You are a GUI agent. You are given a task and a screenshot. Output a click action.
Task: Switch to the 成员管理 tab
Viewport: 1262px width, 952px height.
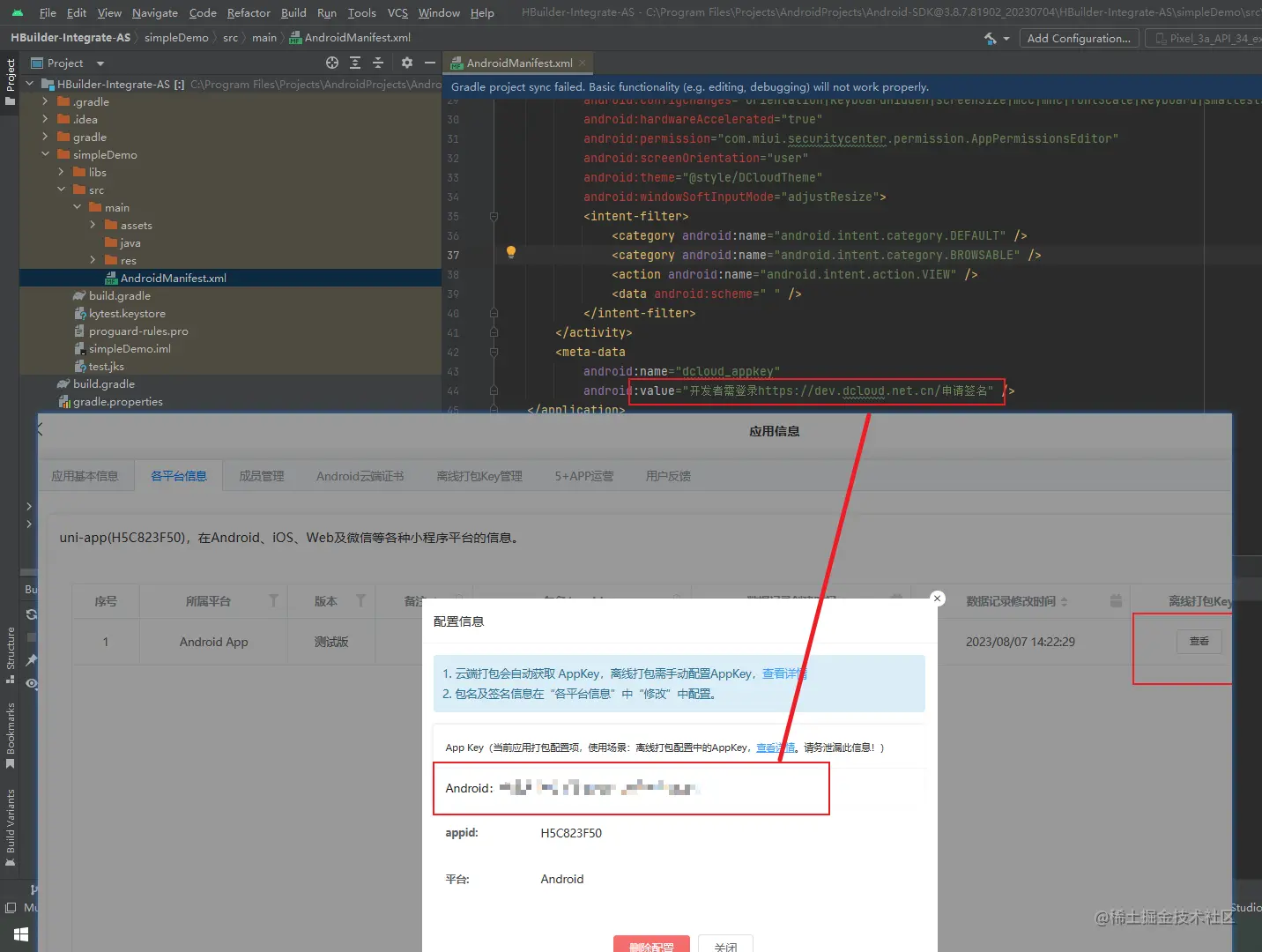[x=262, y=476]
